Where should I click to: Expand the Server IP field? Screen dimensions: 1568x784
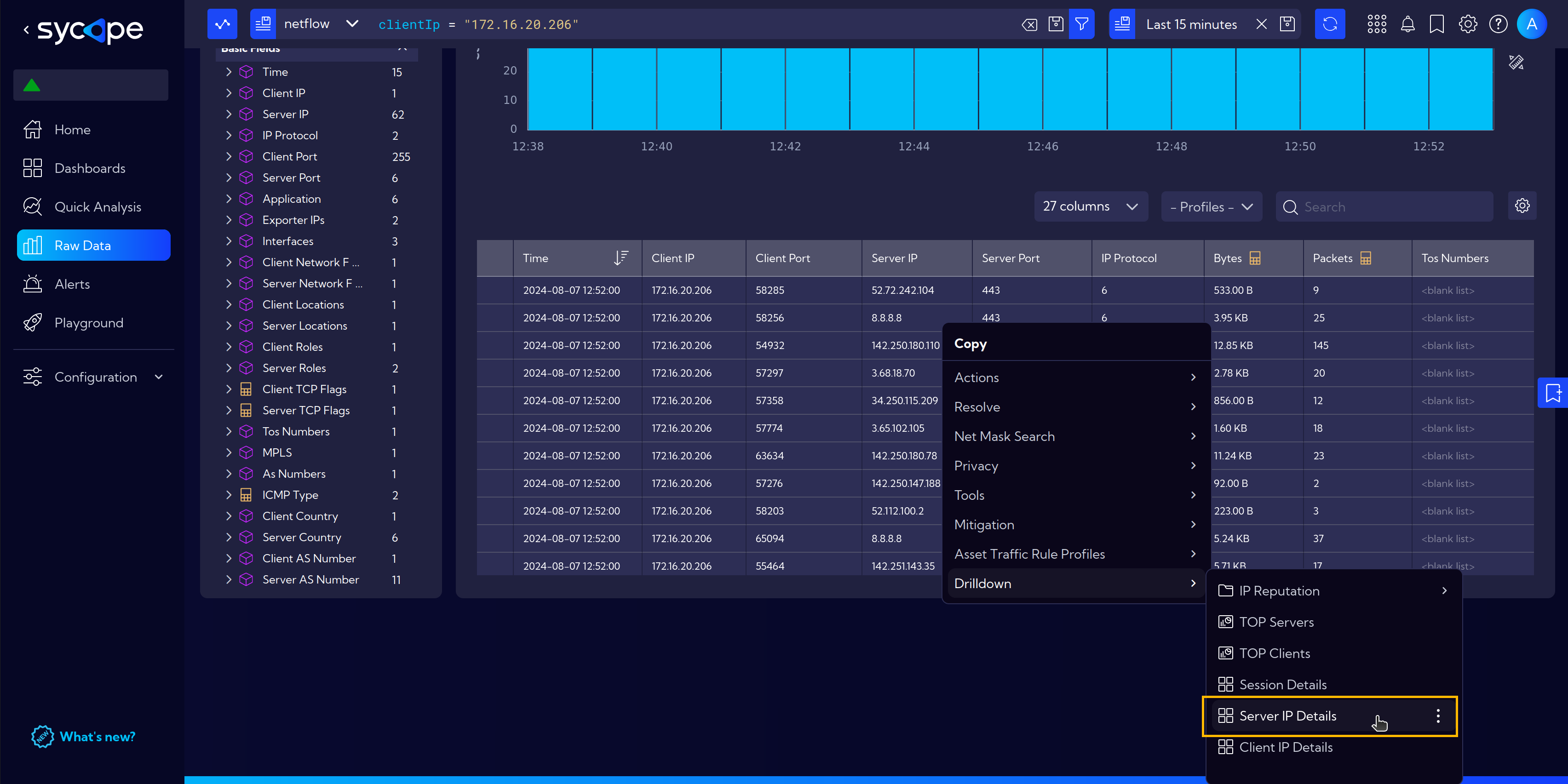pyautogui.click(x=228, y=114)
